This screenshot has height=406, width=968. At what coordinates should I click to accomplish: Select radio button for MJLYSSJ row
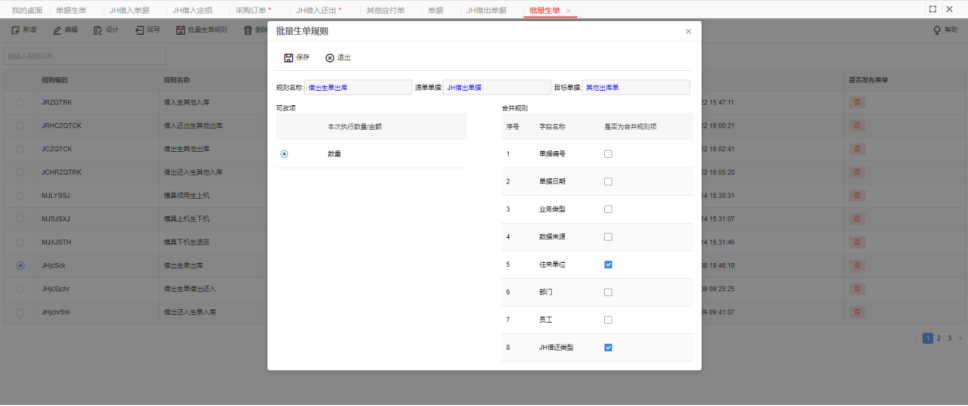(x=20, y=195)
